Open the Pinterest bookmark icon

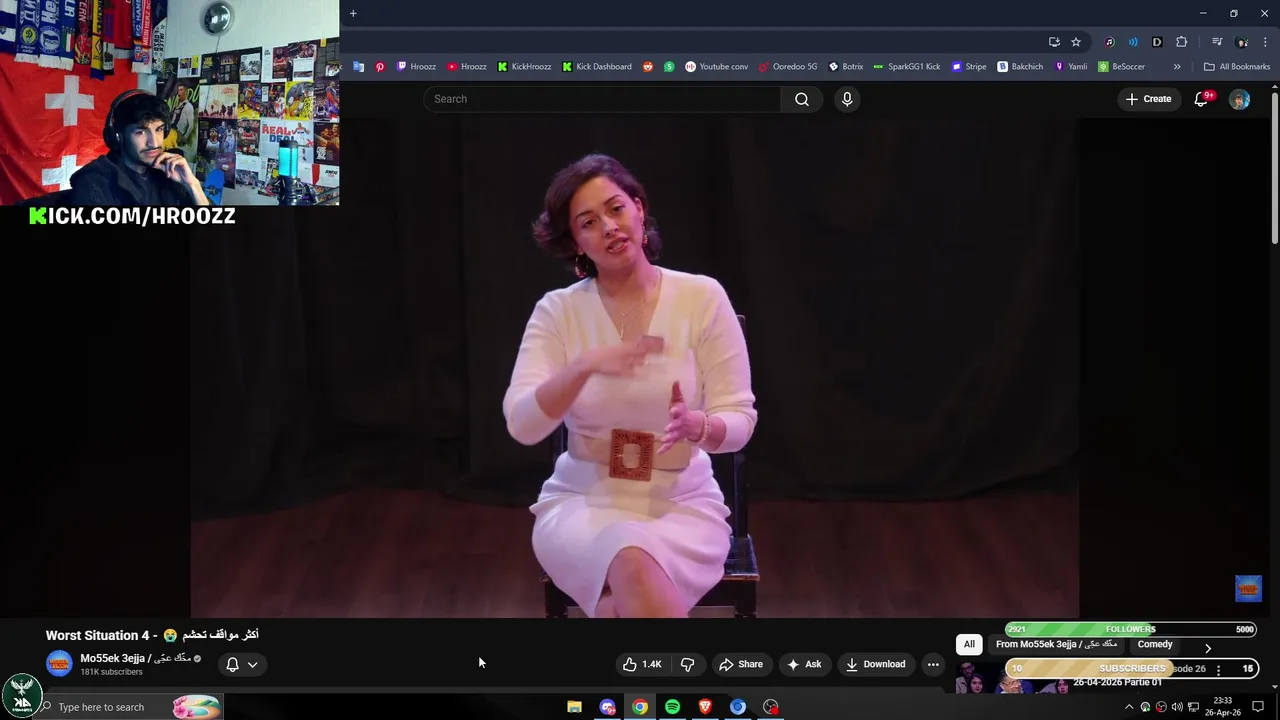point(380,67)
